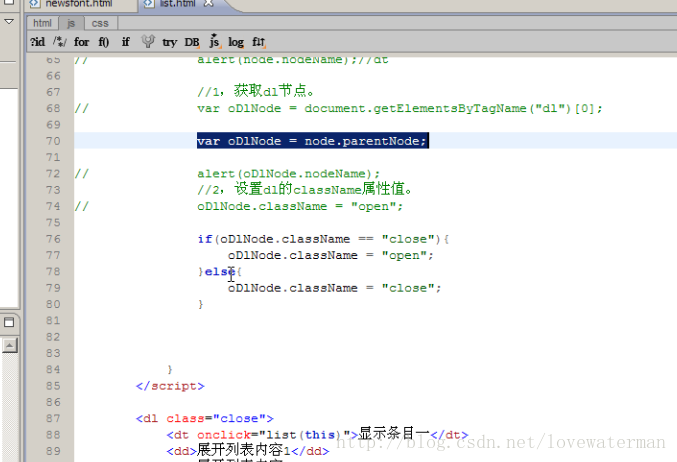The image size is (677, 462).
Task: Click the closing brace on line 84
Action: click(170, 370)
